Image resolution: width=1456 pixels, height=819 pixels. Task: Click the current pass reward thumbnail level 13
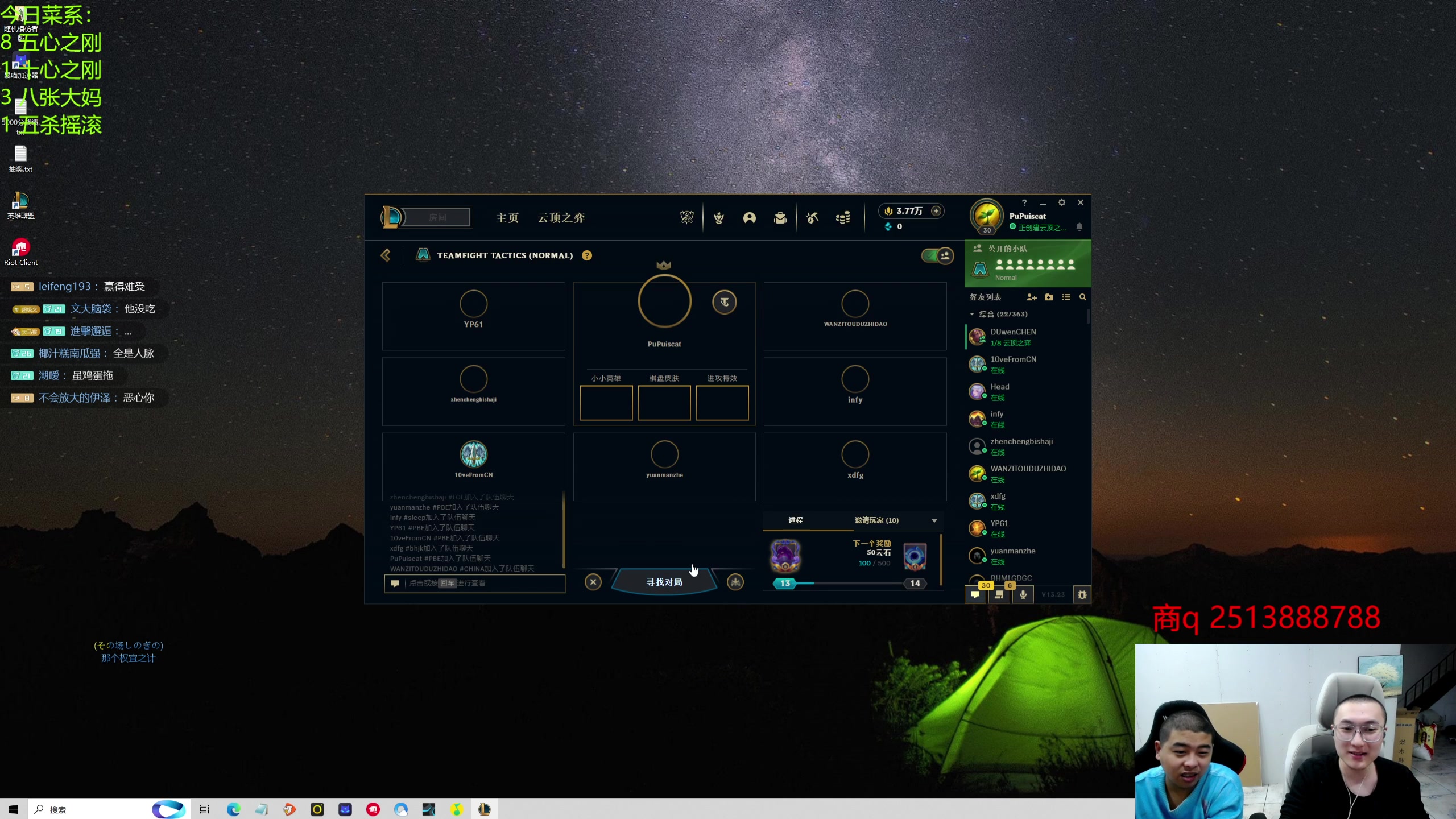(785, 556)
